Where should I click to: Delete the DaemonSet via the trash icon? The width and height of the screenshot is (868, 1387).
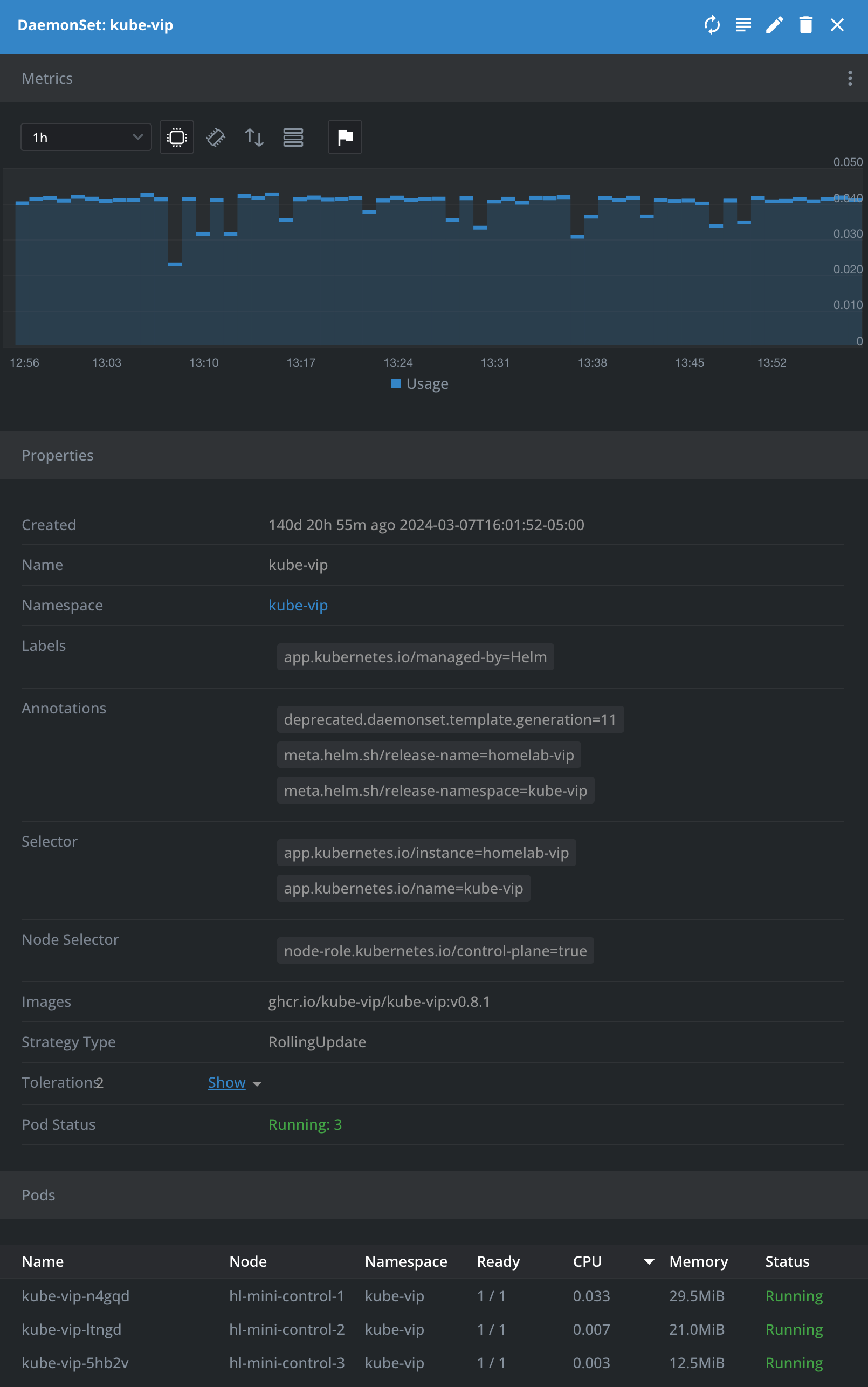805,25
